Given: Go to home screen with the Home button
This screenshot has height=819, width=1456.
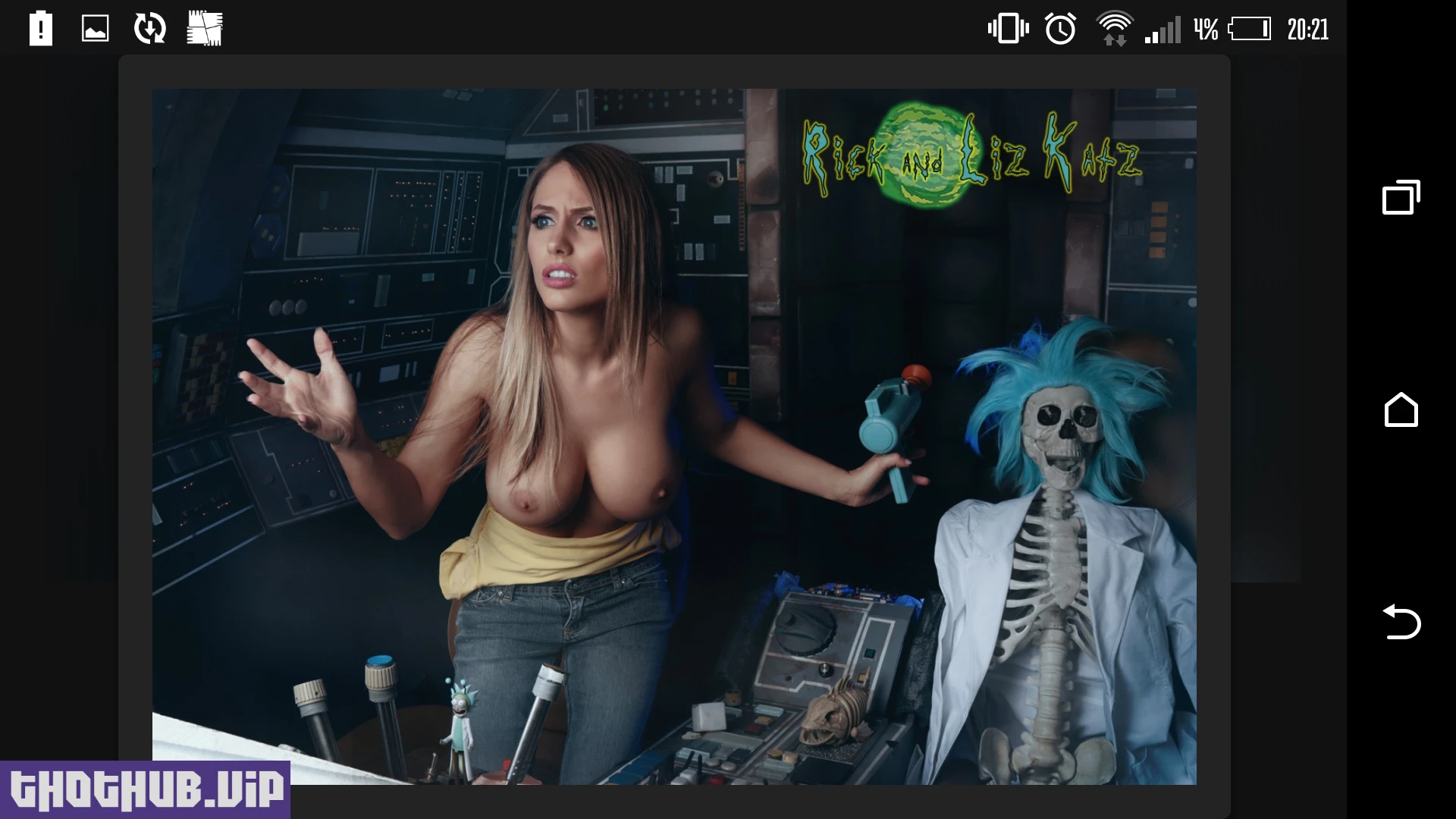Looking at the screenshot, I should coord(1401,409).
